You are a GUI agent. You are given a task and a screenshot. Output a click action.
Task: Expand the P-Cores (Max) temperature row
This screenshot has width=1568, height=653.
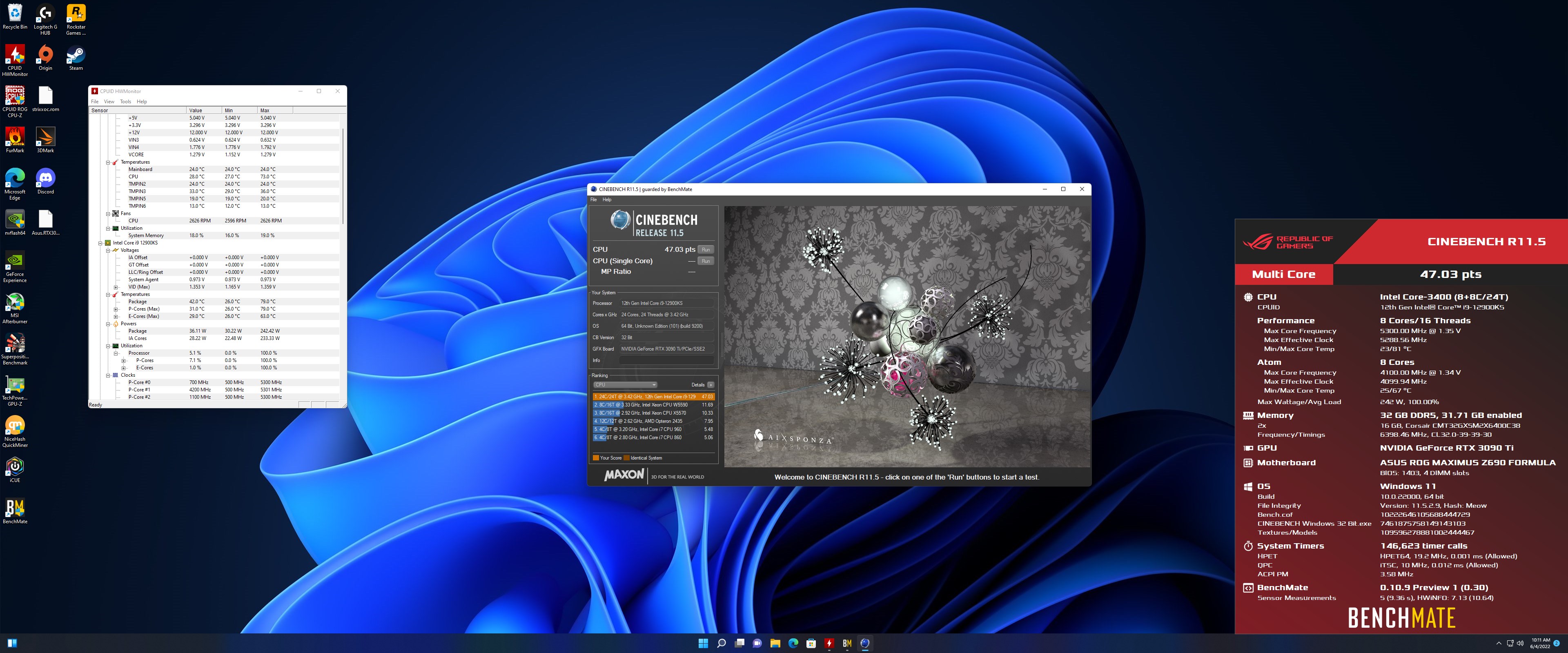click(x=116, y=309)
